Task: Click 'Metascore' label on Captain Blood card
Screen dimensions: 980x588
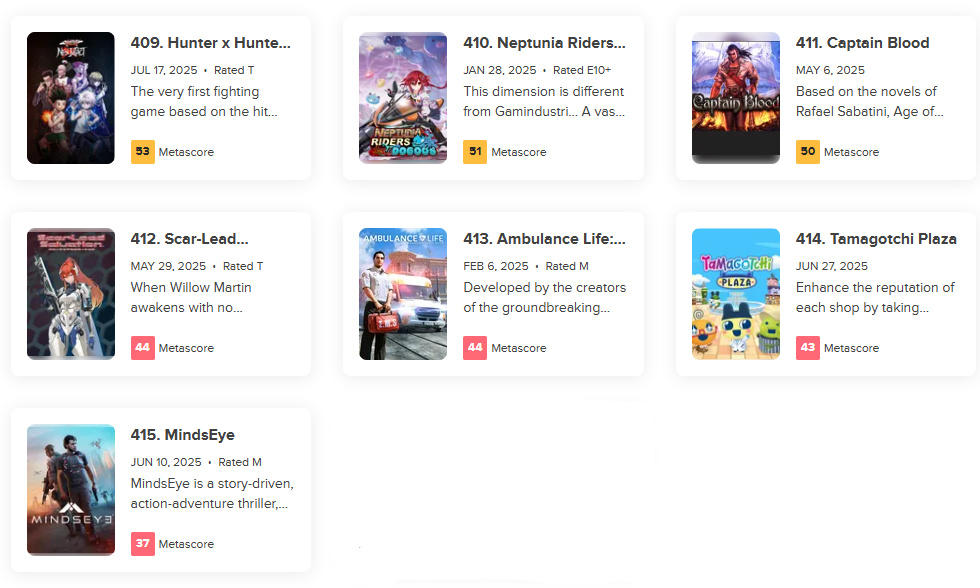Action: click(x=851, y=152)
